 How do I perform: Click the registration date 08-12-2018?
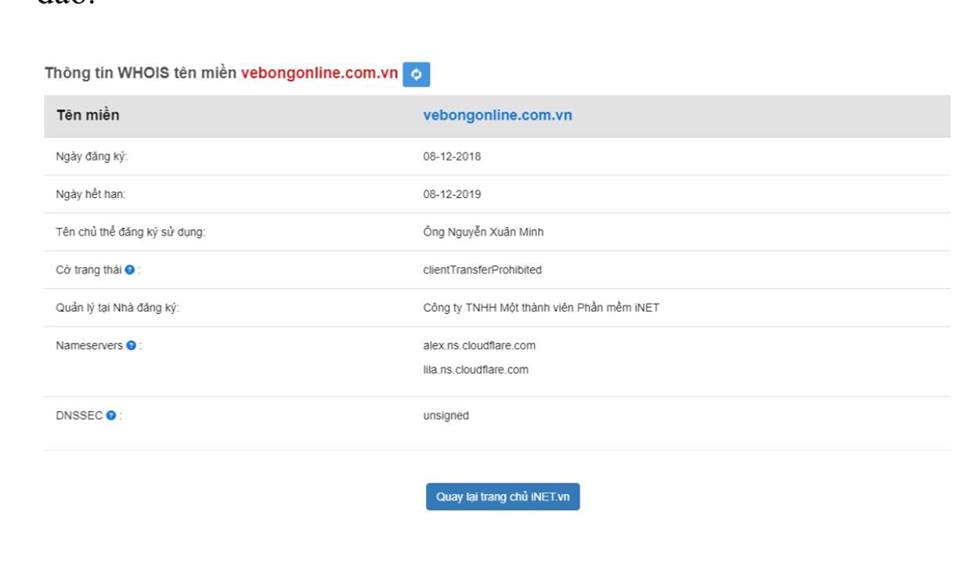(452, 157)
